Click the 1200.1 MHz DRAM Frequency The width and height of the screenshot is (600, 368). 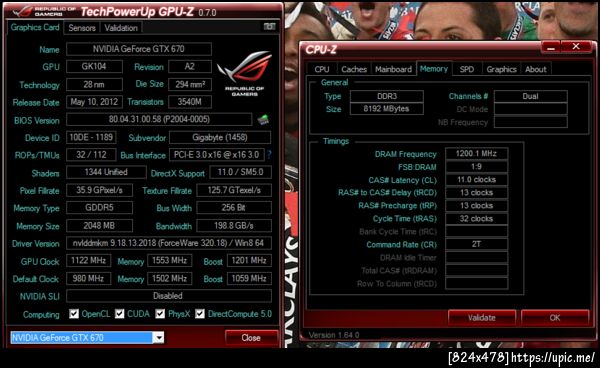pyautogui.click(x=477, y=153)
